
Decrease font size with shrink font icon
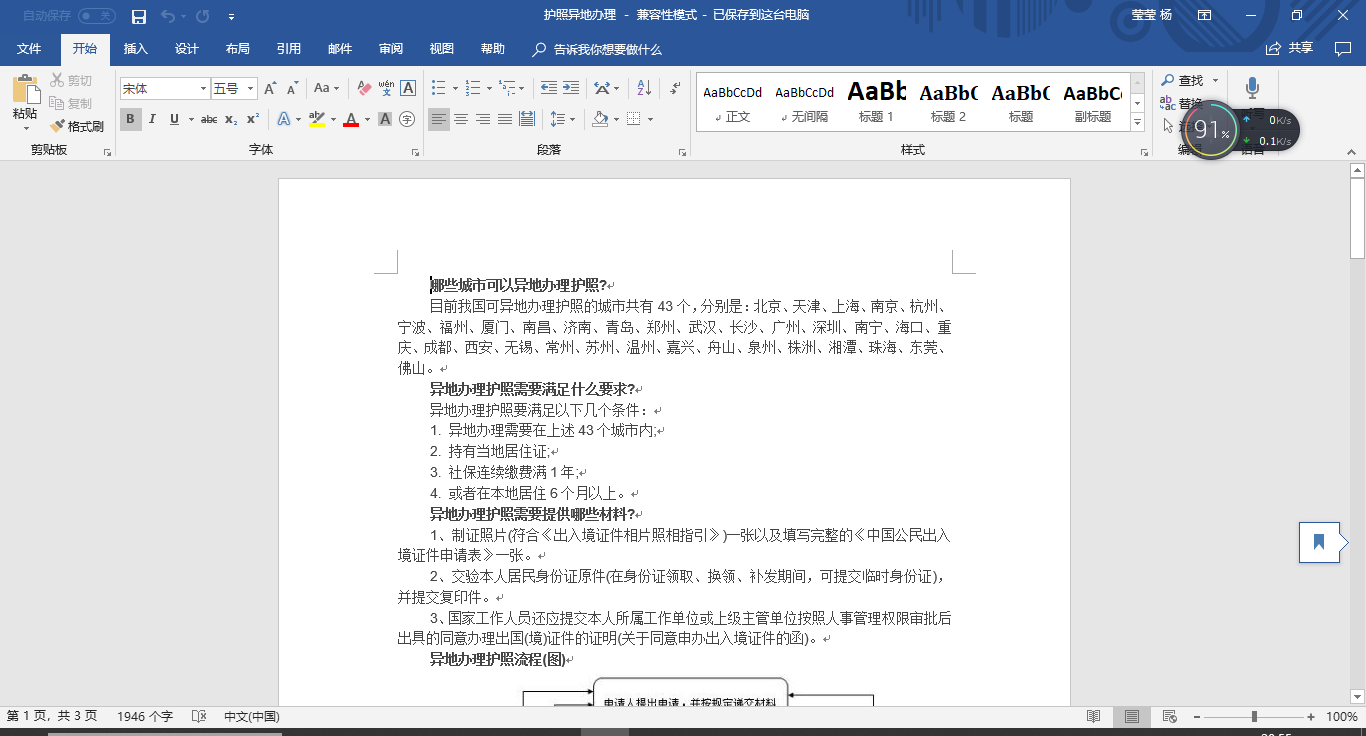pyautogui.click(x=293, y=89)
